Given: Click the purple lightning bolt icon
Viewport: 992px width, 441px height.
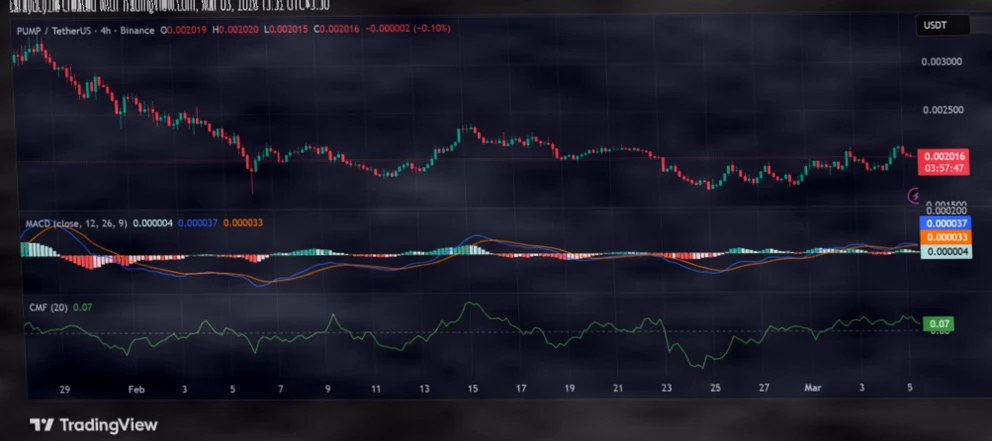Looking at the screenshot, I should (914, 196).
